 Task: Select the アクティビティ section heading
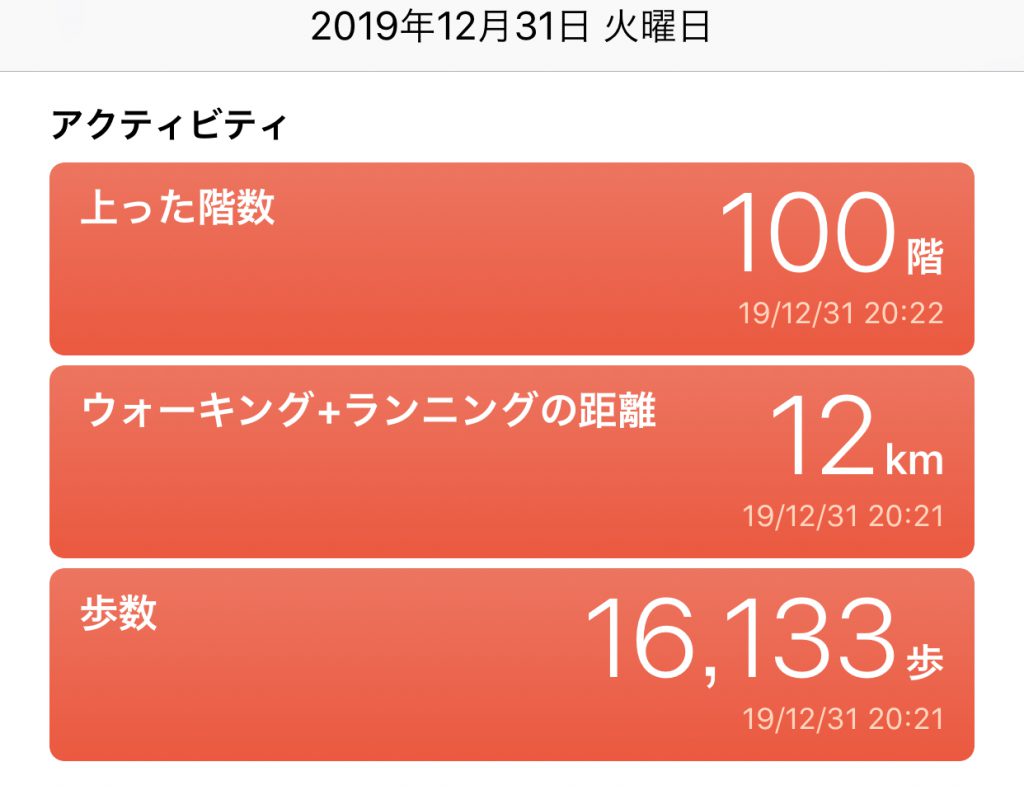coord(168,126)
